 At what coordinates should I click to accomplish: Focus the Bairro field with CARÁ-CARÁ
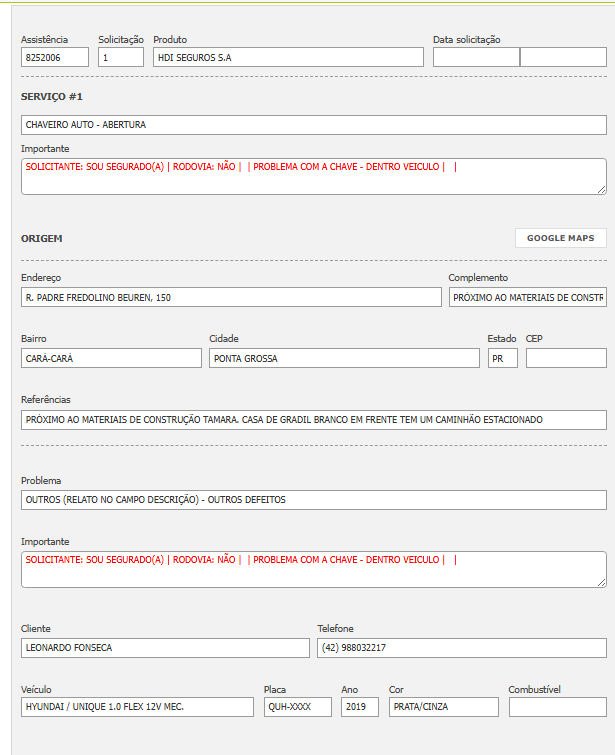tap(111, 358)
